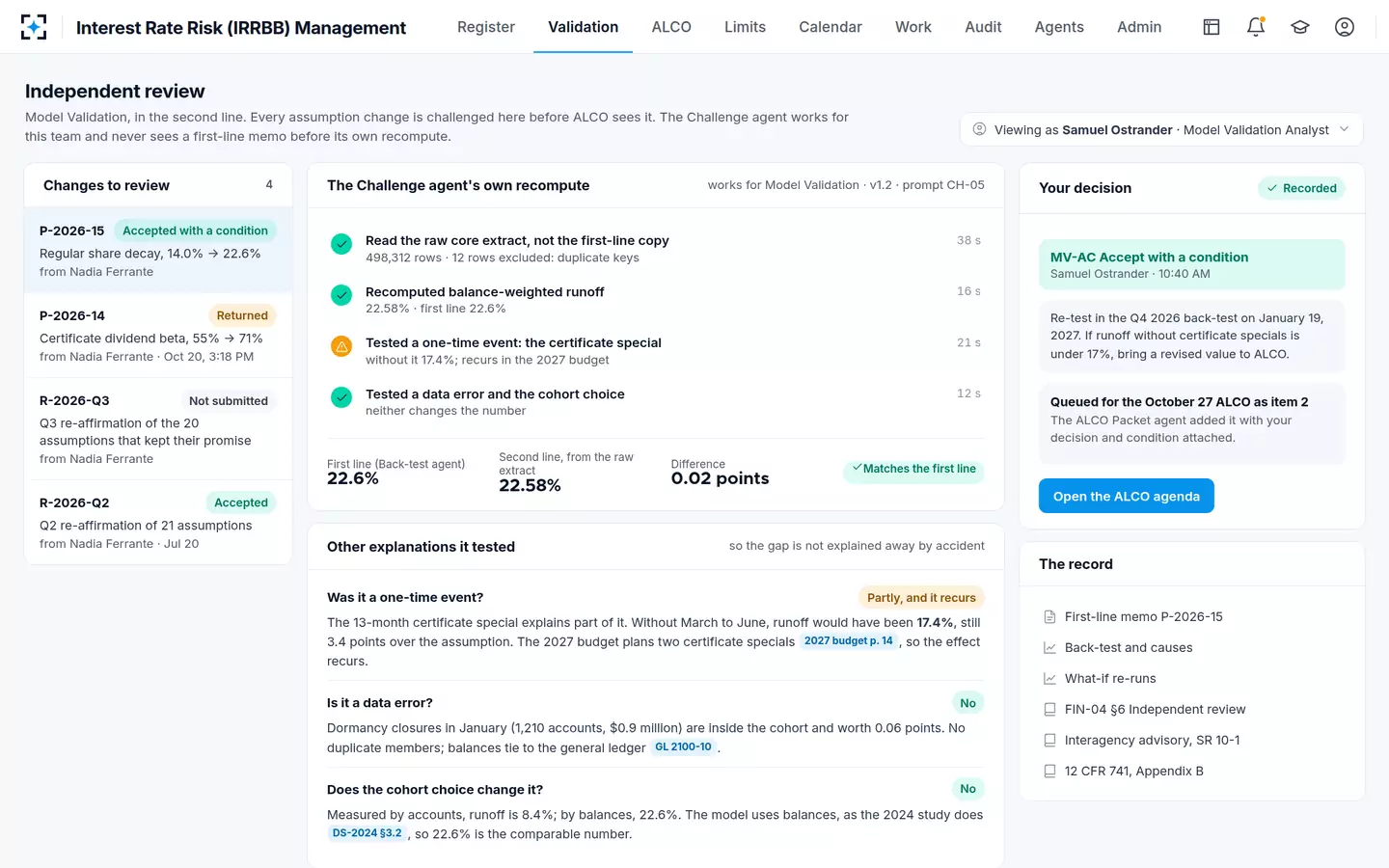
Task: Click the MV-AC Accept with a condition decision card
Action: (1192, 264)
